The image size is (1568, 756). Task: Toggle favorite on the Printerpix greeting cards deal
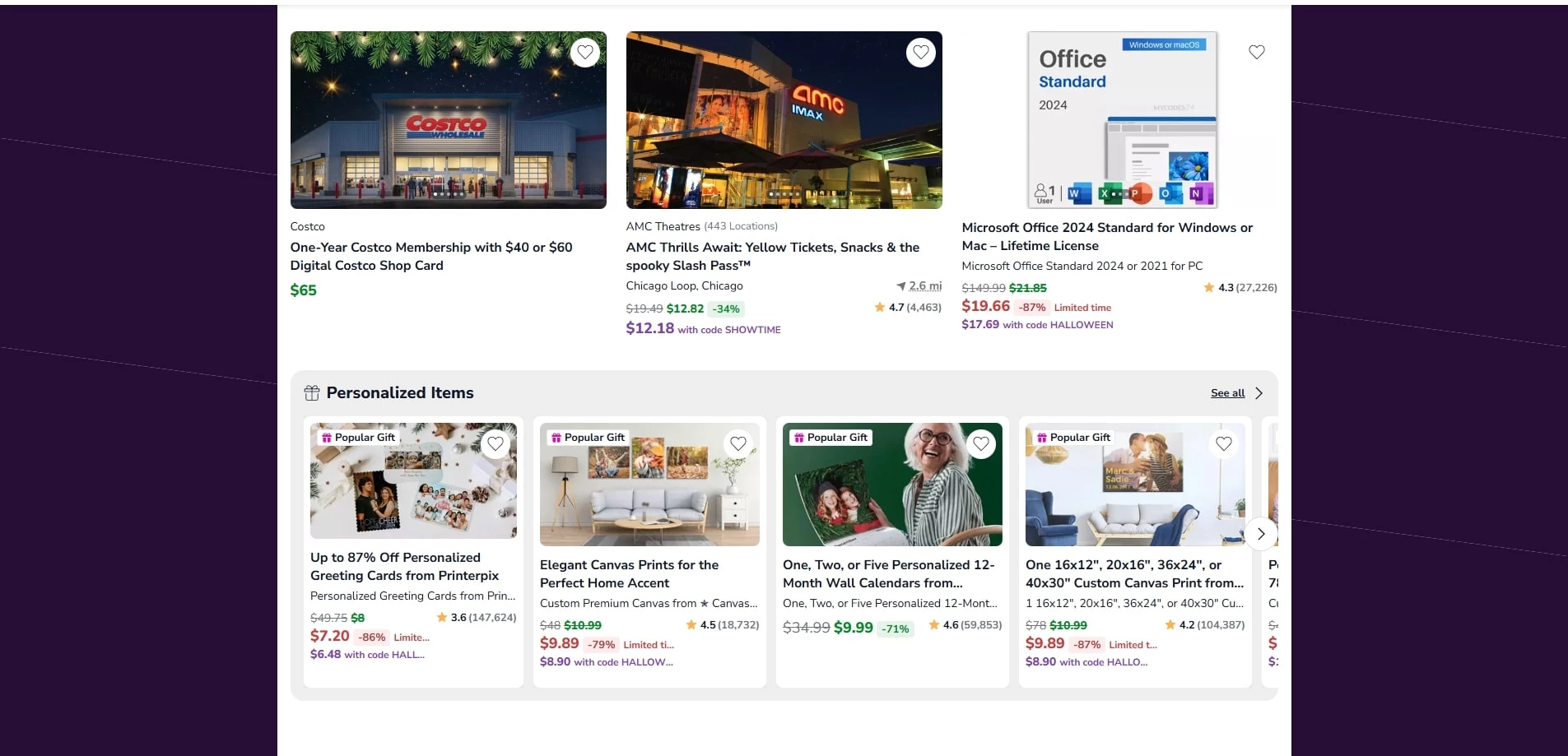point(495,443)
